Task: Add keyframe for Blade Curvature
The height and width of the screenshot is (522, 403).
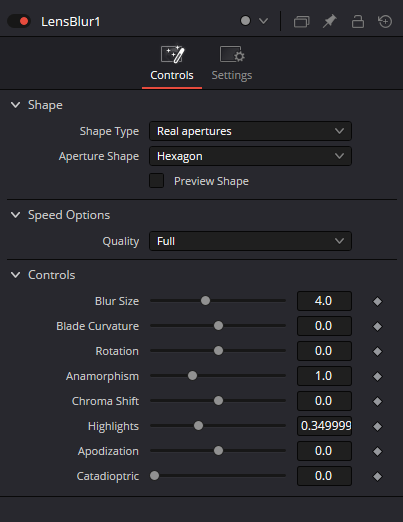Action: pos(377,326)
